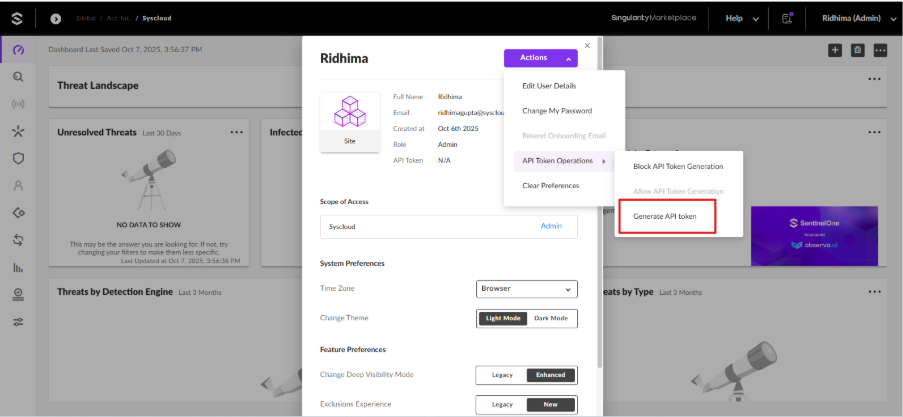Select Light Mode theme
The width and height of the screenshot is (903, 417).
tap(503, 318)
